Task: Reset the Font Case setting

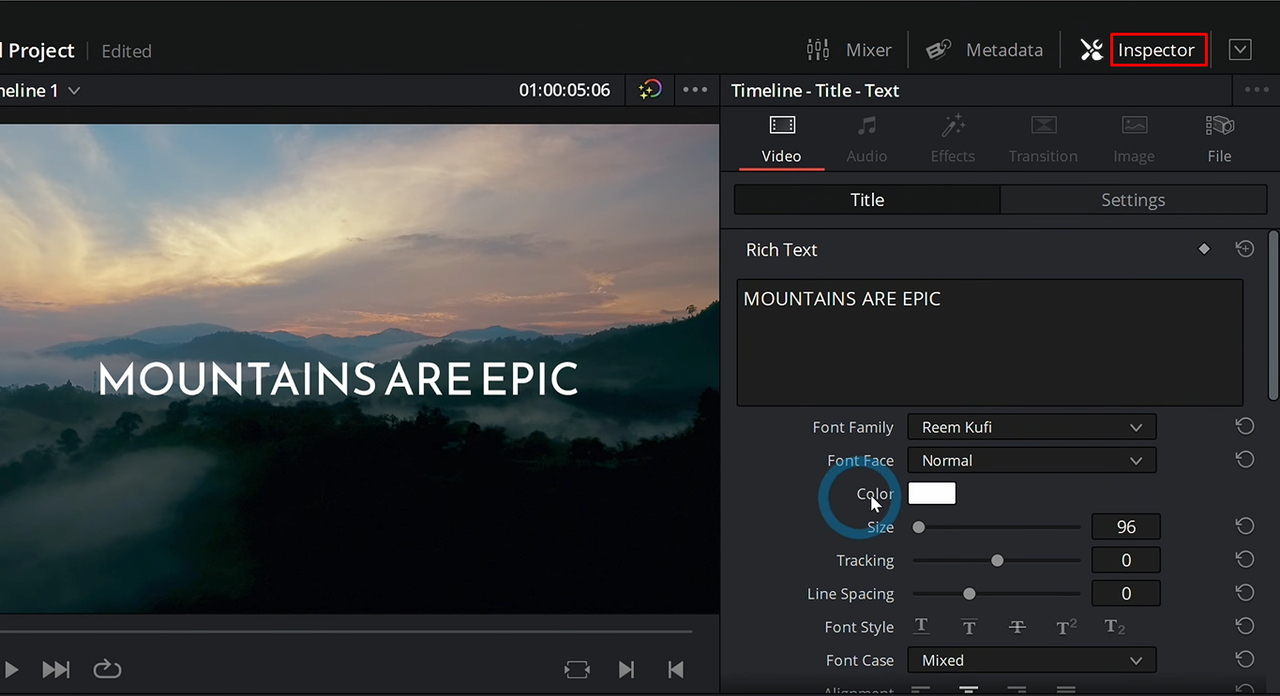Action: point(1244,659)
